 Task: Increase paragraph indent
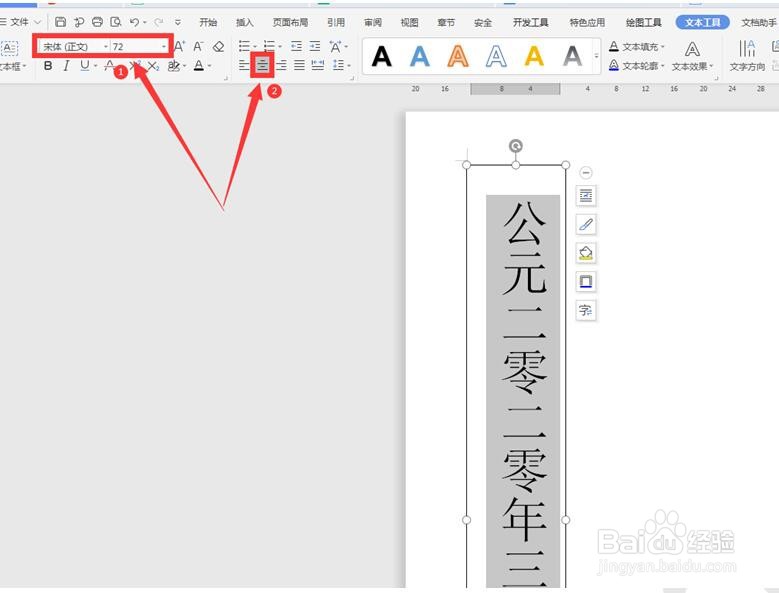click(315, 47)
